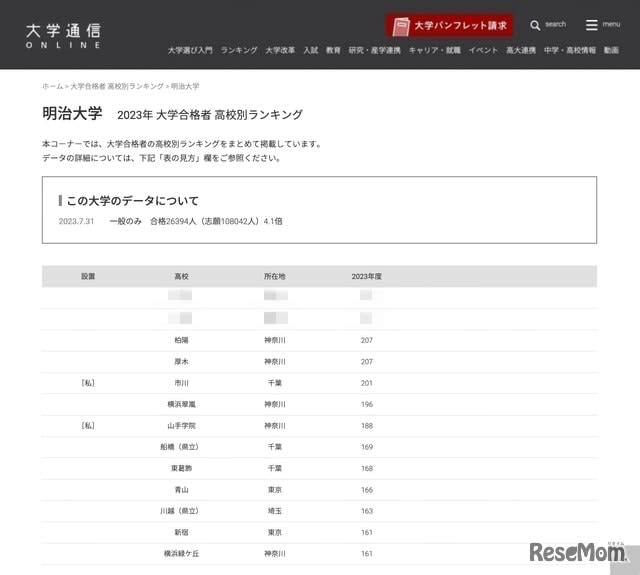640x575 pixels.
Task: Click the 川越（県立） school name
Action: pos(180,511)
